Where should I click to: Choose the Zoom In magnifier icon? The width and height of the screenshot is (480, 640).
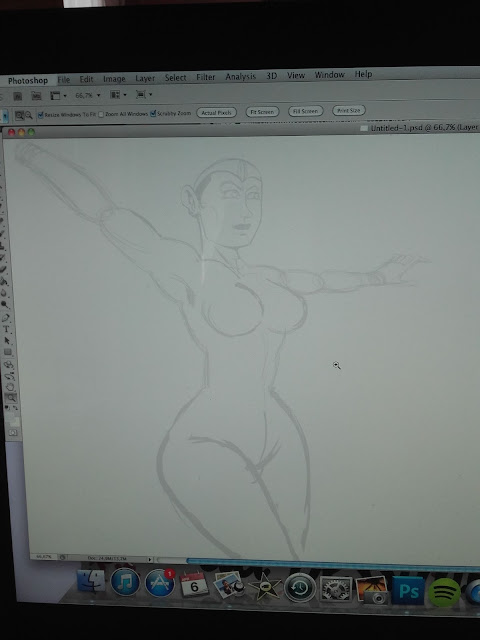(x=19, y=116)
